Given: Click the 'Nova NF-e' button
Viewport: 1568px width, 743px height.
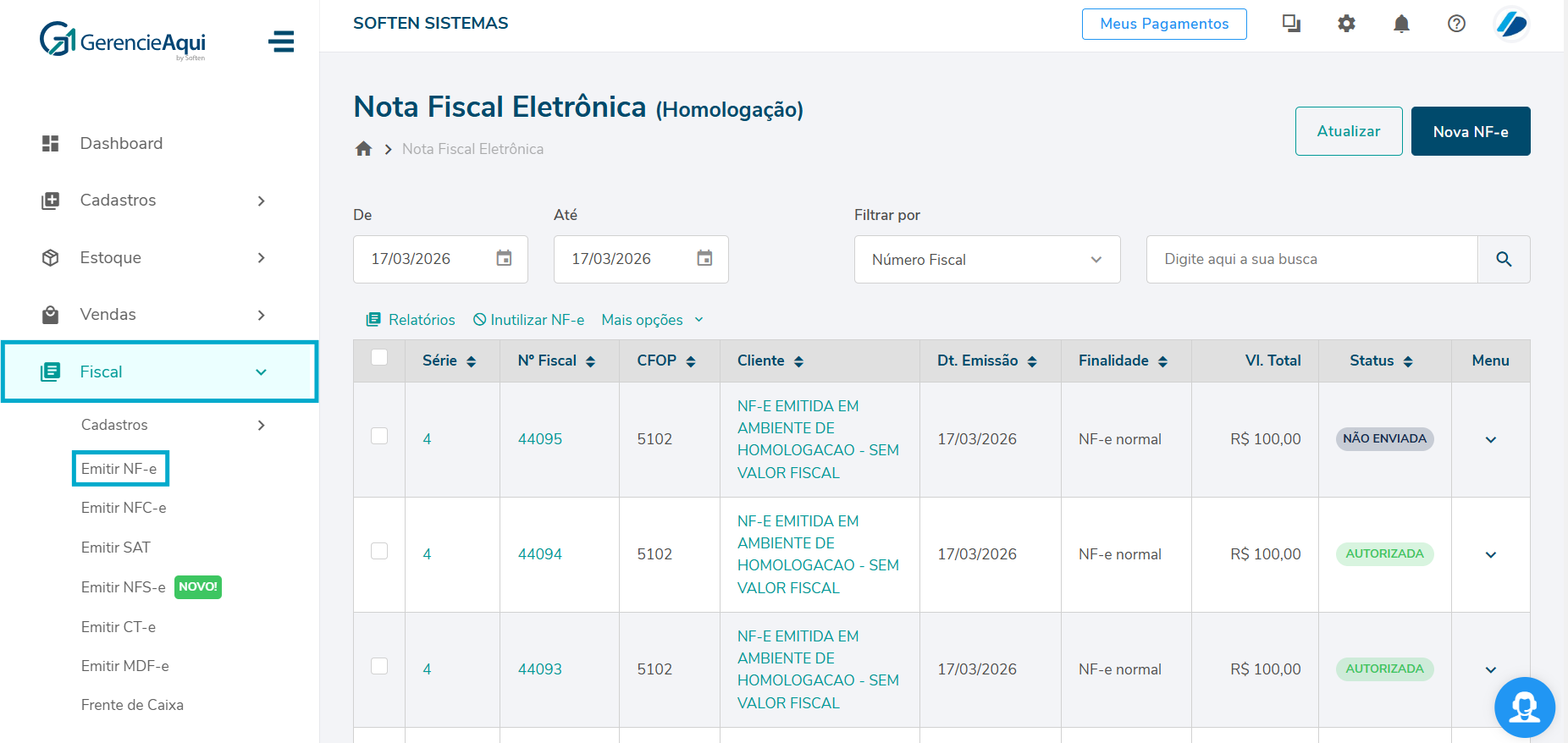Looking at the screenshot, I should (1470, 131).
